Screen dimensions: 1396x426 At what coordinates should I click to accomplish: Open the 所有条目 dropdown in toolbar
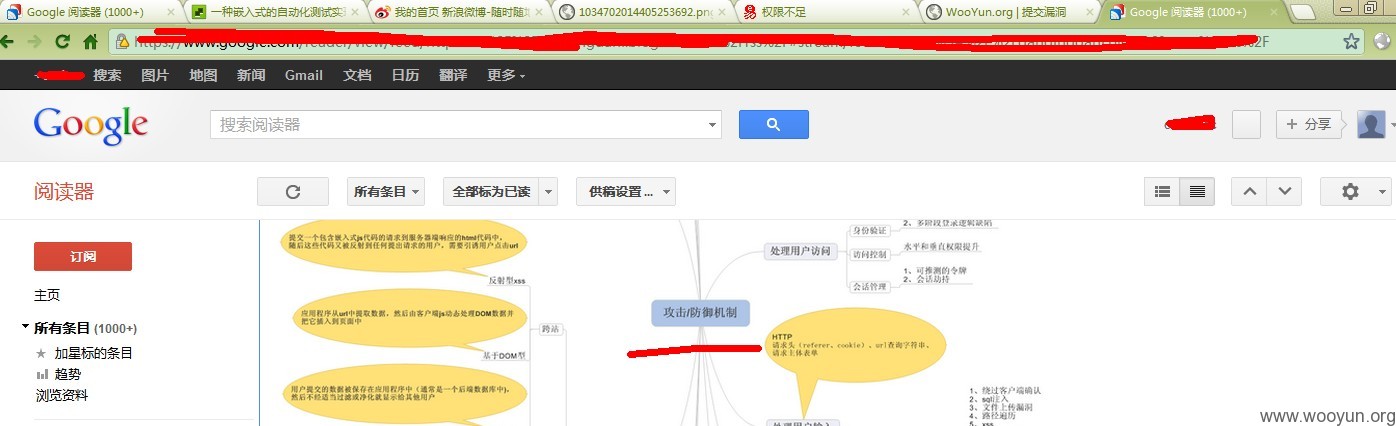tap(386, 191)
